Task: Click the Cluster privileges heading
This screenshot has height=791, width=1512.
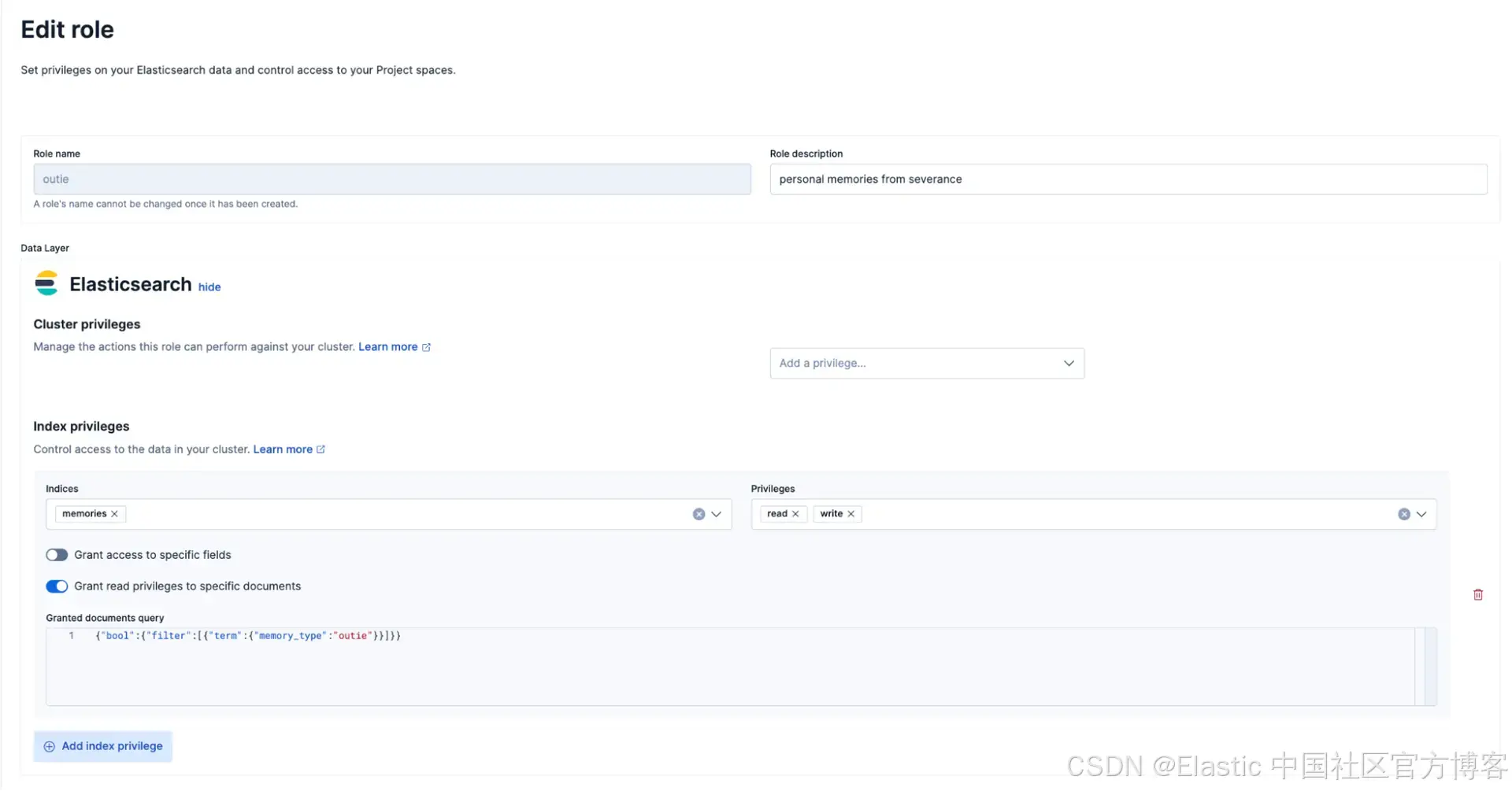Action: tap(87, 324)
